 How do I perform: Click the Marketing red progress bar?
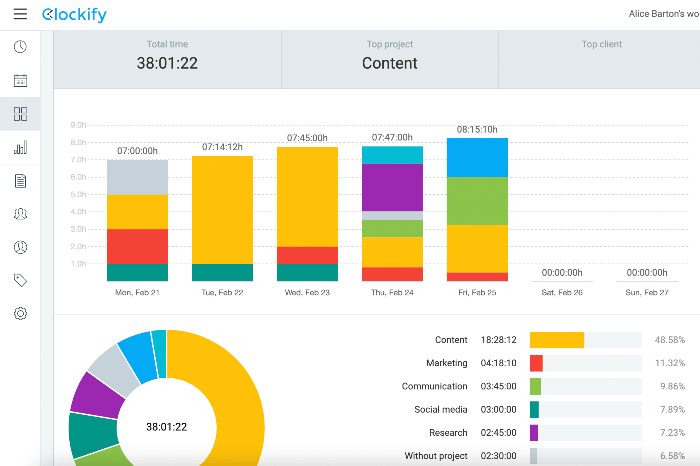[x=536, y=363]
